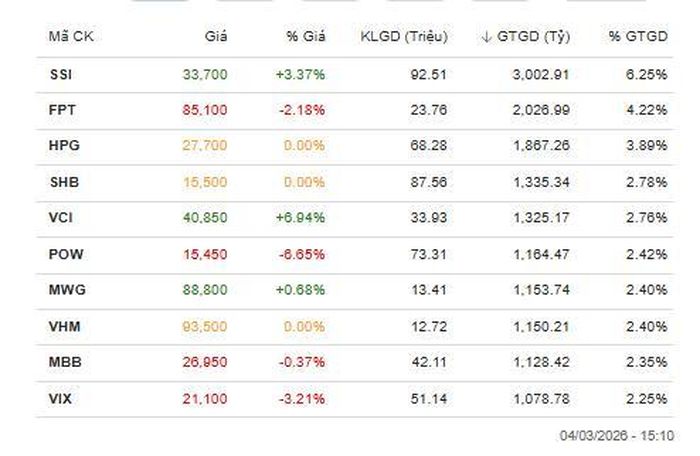This screenshot has height=456, width=700.
Task: Open the FPT stock ticker
Action: (61, 109)
